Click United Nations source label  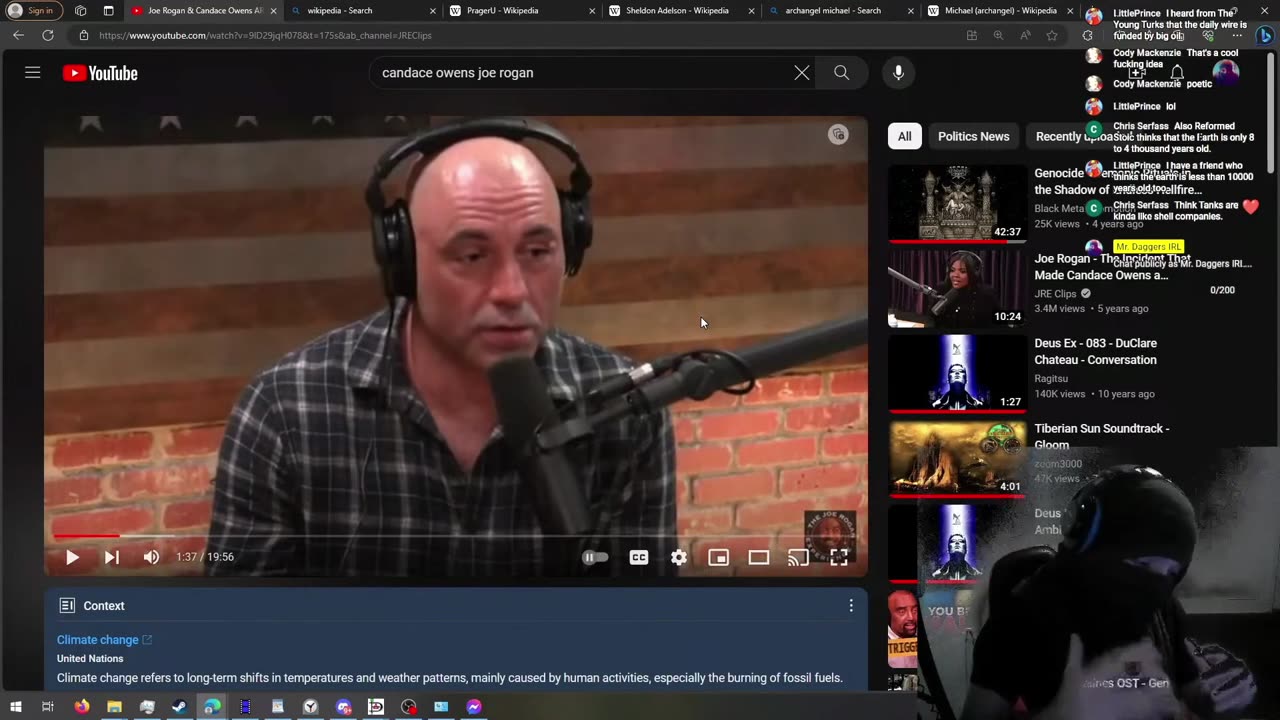point(90,659)
